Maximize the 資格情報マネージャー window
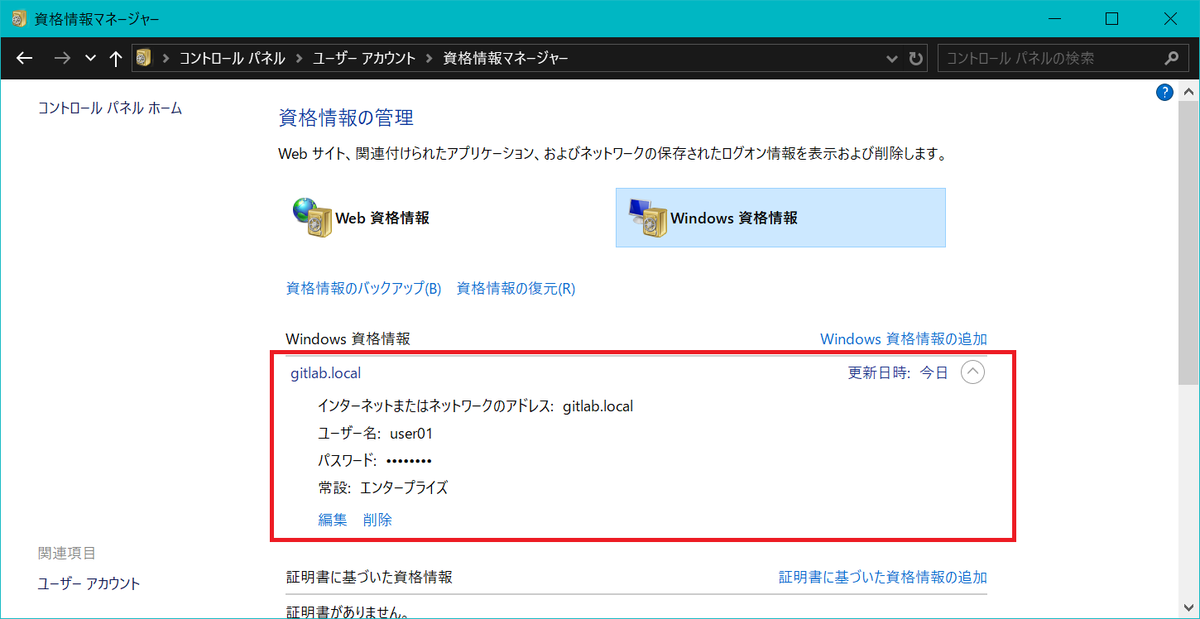 point(1112,18)
